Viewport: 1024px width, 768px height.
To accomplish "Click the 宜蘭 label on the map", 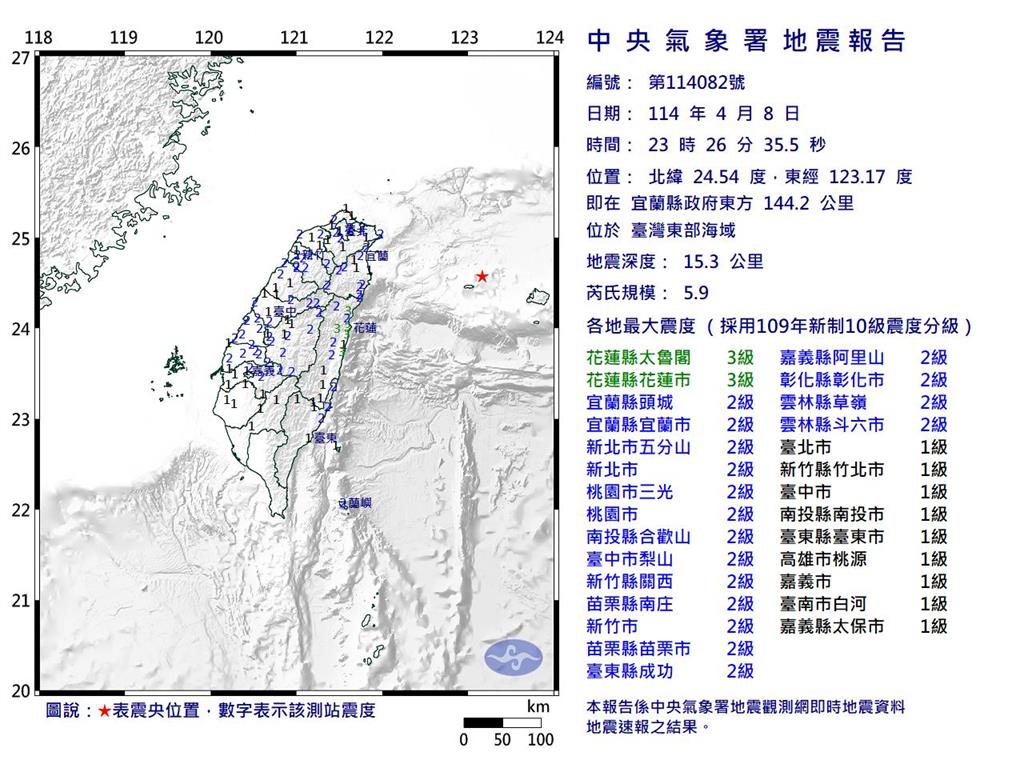I will click(377, 255).
